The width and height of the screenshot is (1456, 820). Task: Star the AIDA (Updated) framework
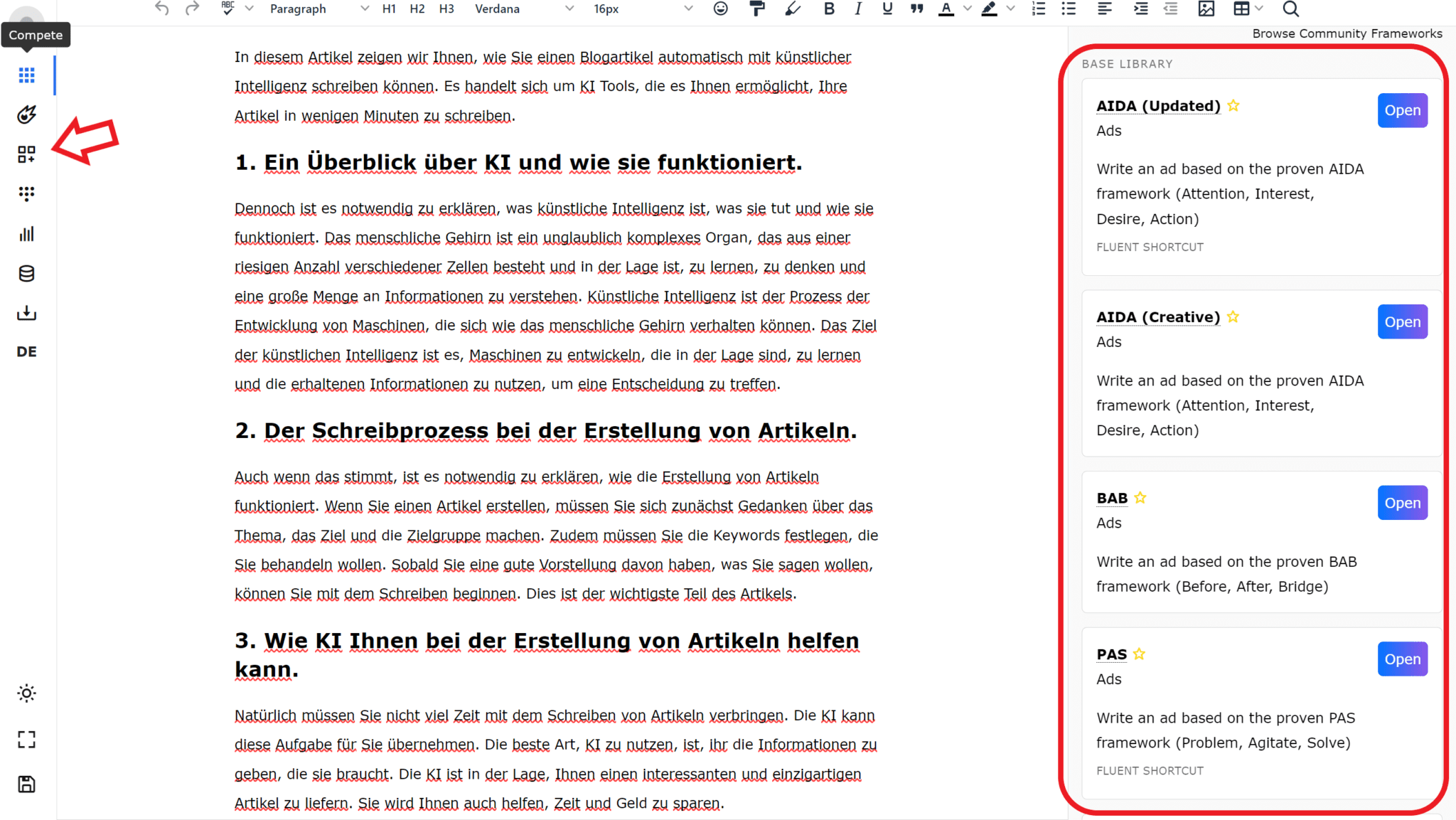click(x=1235, y=105)
